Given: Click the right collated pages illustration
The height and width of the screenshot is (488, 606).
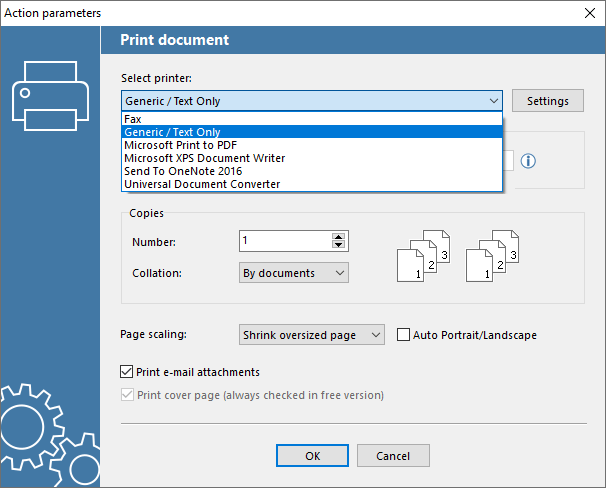Looking at the screenshot, I should (493, 254).
